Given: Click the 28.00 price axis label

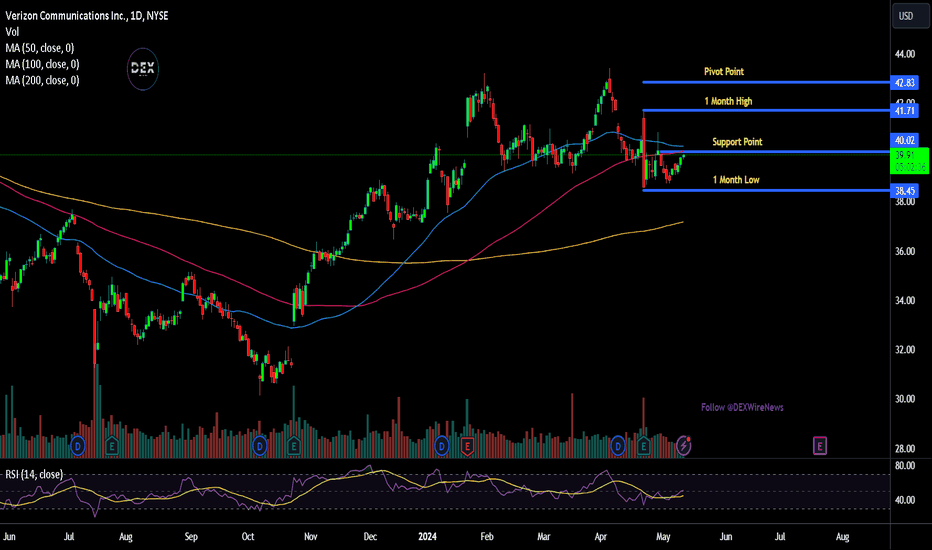Looking at the screenshot, I should [x=905, y=449].
